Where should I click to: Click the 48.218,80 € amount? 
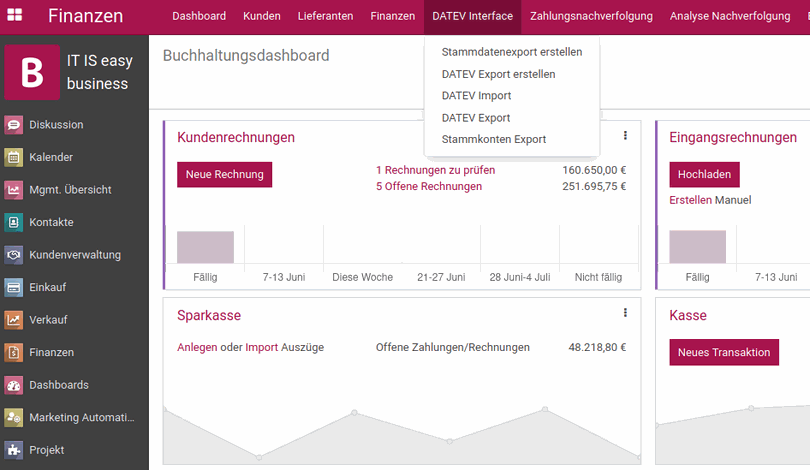[597, 347]
